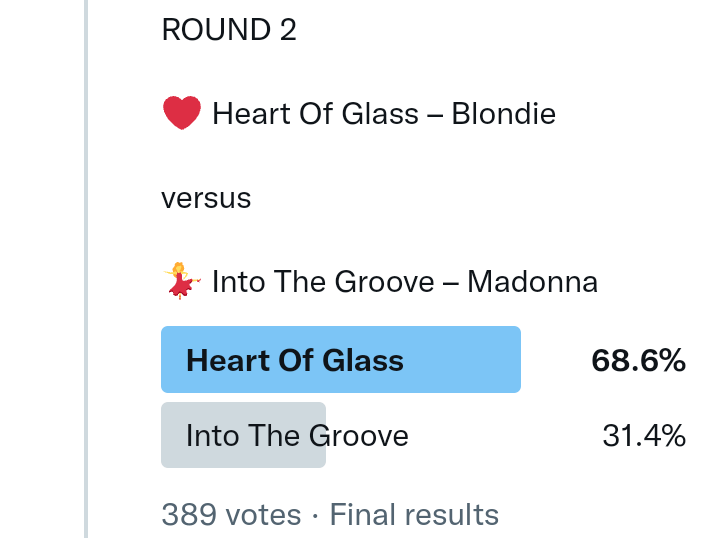Image resolution: width=720 pixels, height=538 pixels.
Task: Click the red heart emoji
Action: (x=181, y=114)
